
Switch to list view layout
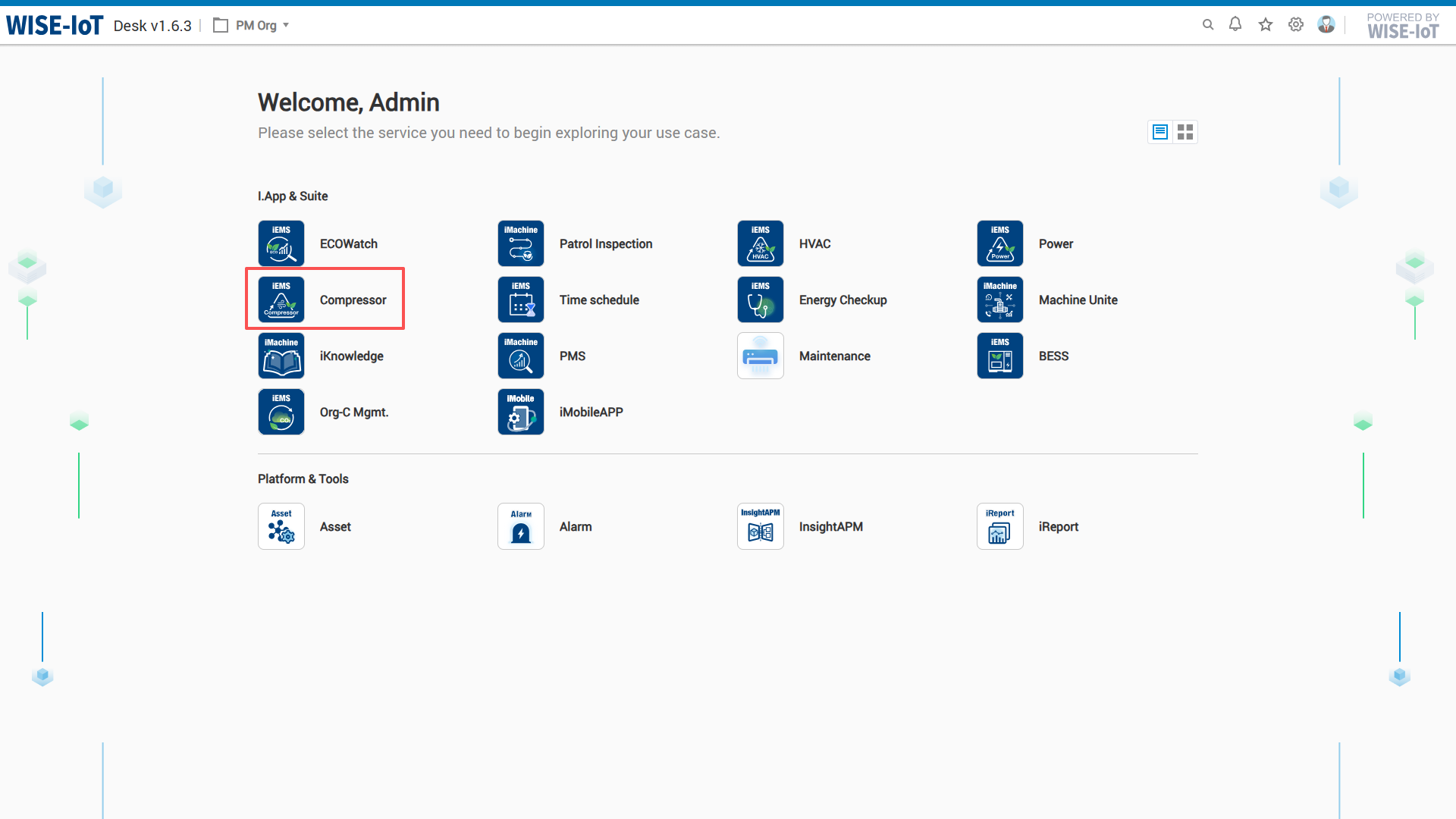point(1159,132)
